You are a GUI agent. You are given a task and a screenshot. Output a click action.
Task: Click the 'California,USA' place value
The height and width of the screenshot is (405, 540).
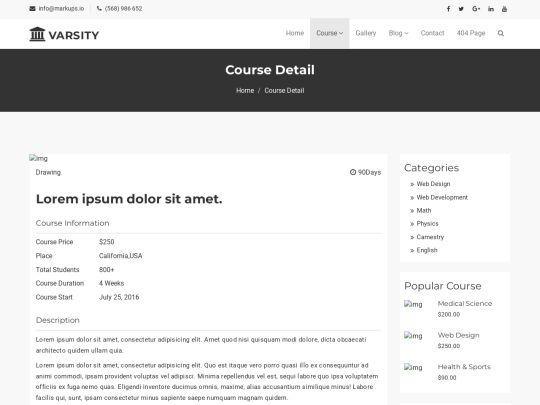121,256
